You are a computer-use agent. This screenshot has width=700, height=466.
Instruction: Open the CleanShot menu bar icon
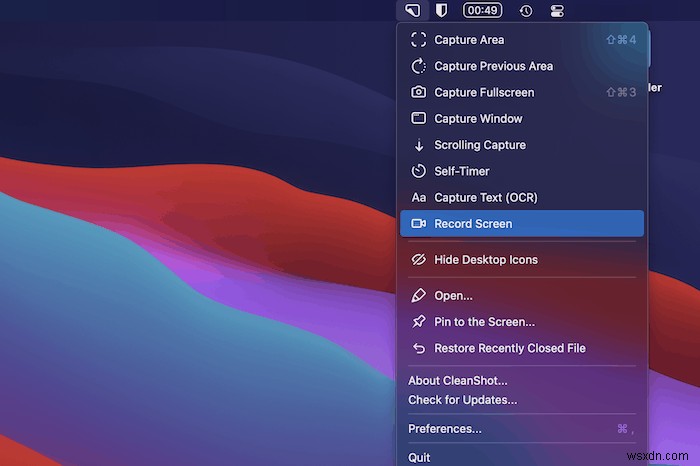pos(412,10)
